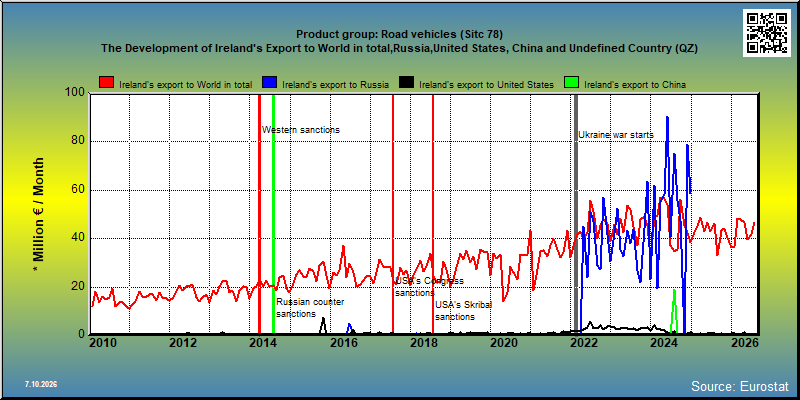Click the "USA's Congress sanctions" annotation

[x=430, y=287]
